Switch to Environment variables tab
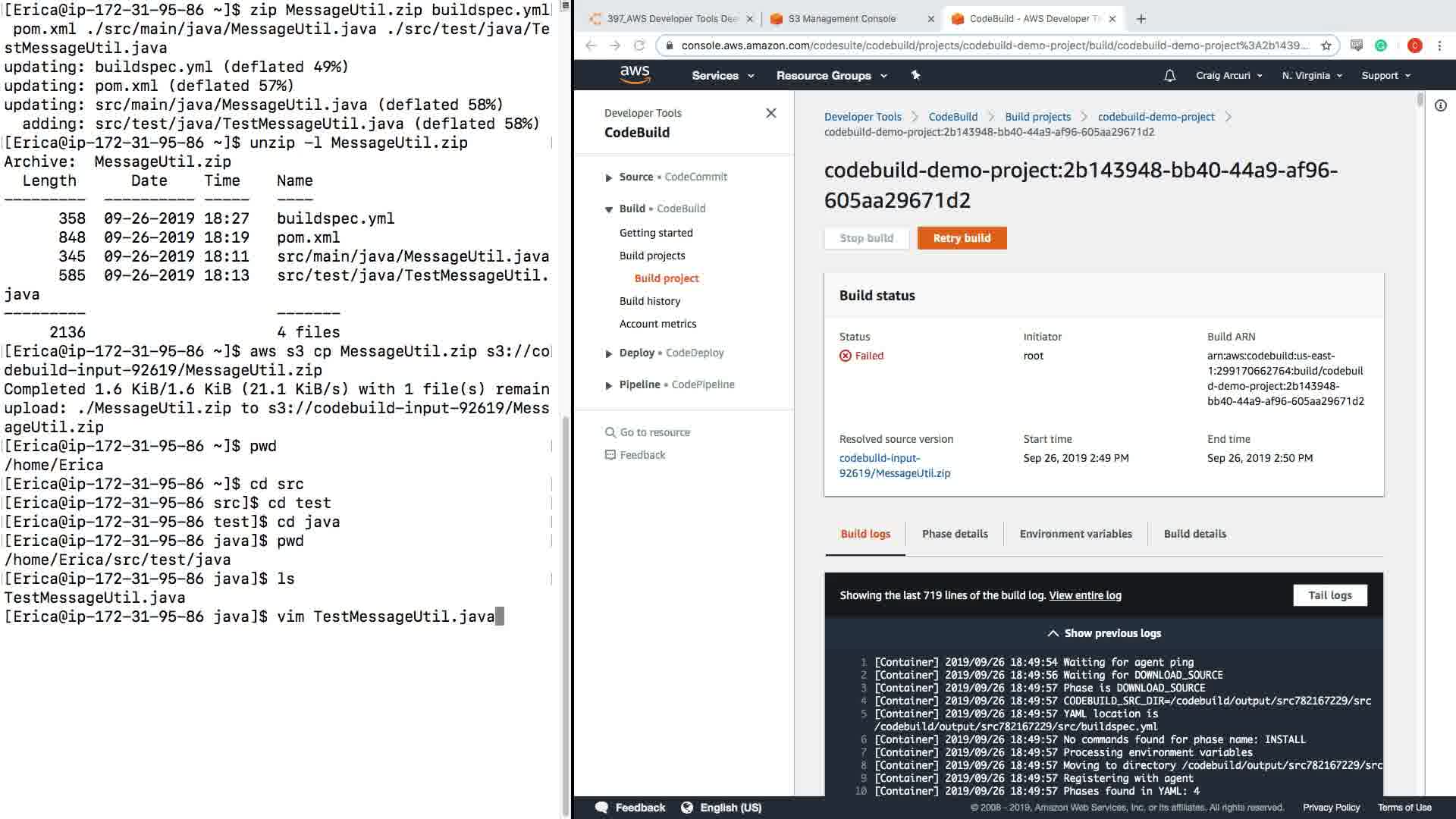The image size is (1456, 819). tap(1075, 534)
